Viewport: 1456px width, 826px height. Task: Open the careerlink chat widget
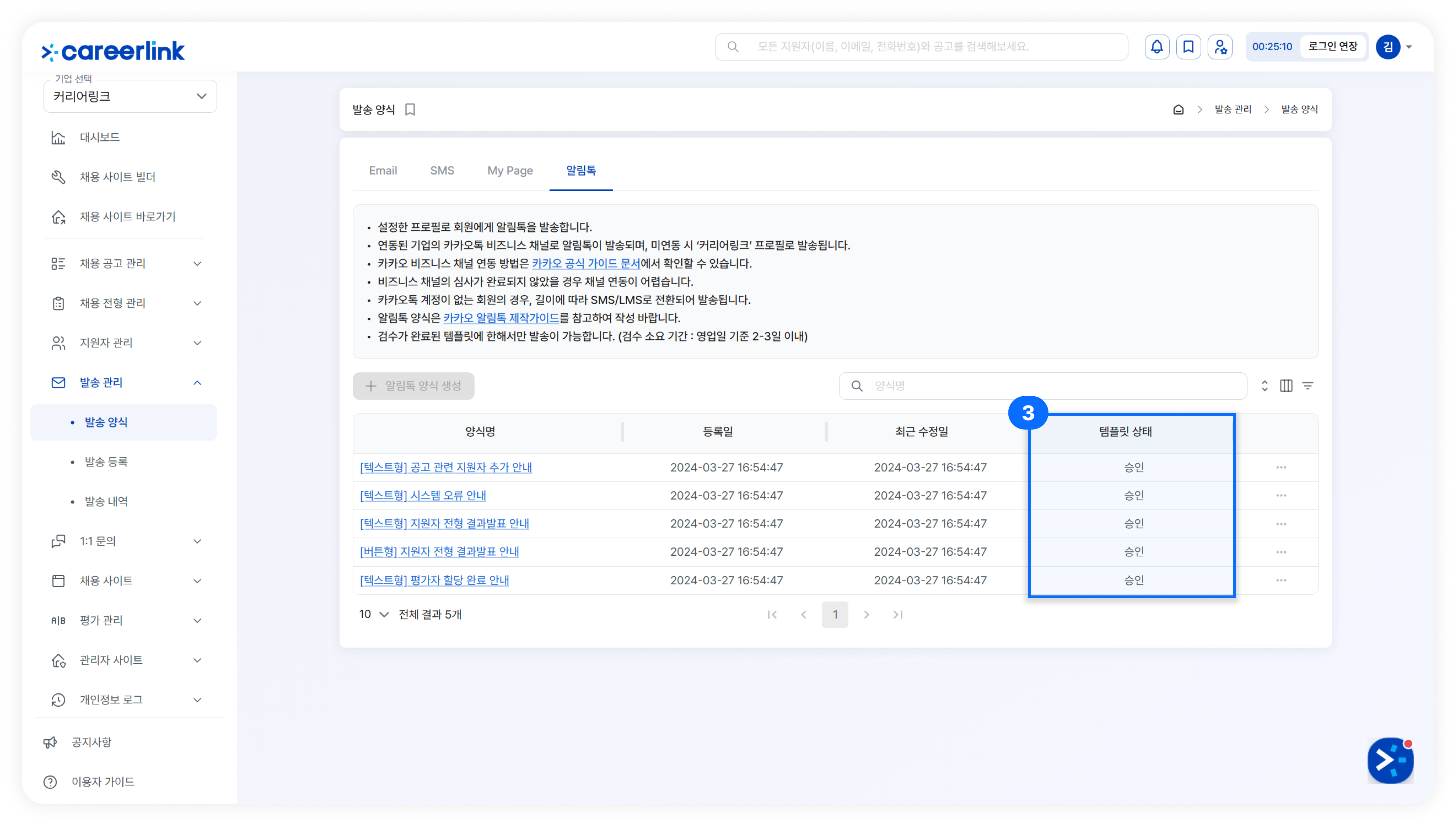click(1390, 760)
